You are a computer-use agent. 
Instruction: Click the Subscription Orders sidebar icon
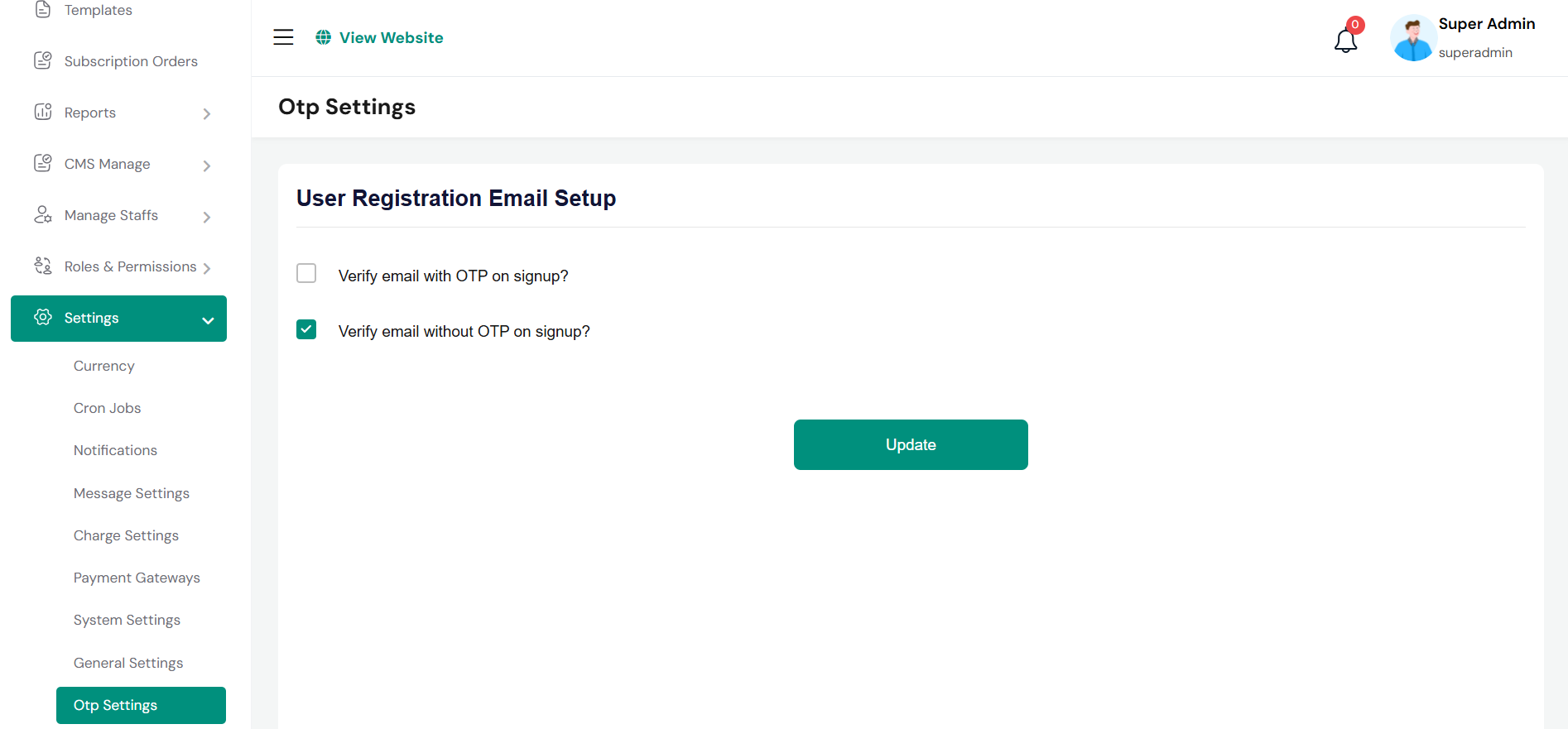(43, 60)
